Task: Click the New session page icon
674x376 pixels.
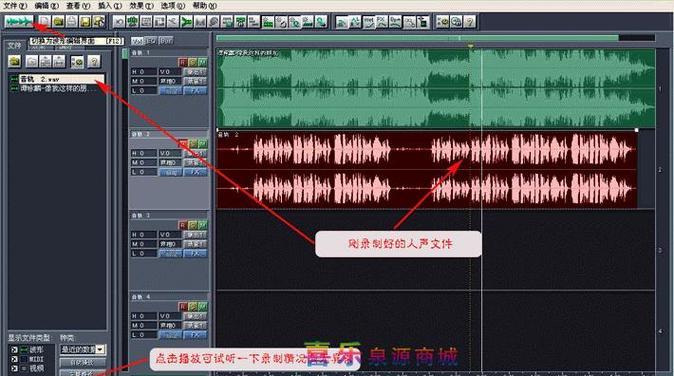Action: coord(45,21)
